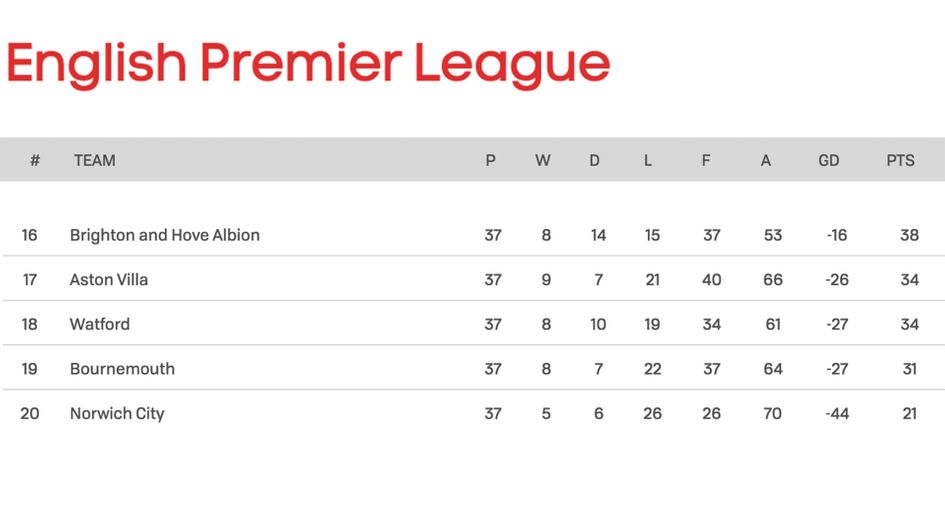Click Norwich City's points value 21
The width and height of the screenshot is (945, 532).
click(x=909, y=413)
